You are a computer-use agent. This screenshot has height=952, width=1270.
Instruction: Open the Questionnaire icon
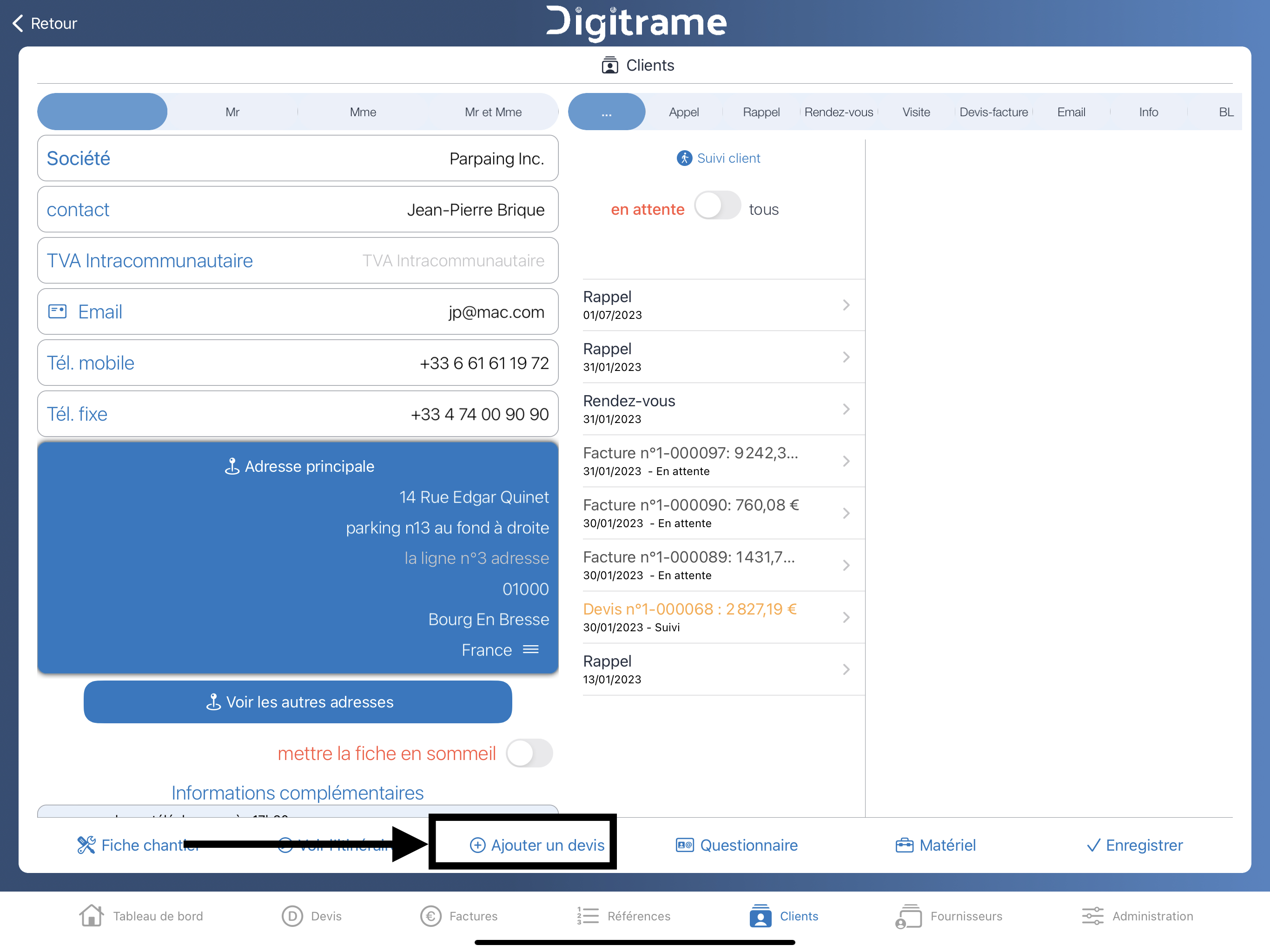(x=685, y=845)
